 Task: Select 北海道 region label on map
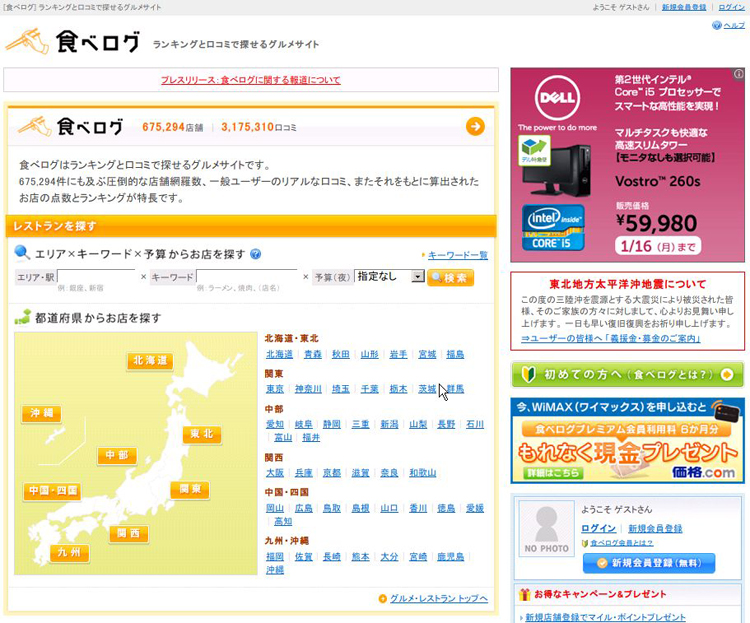150,360
